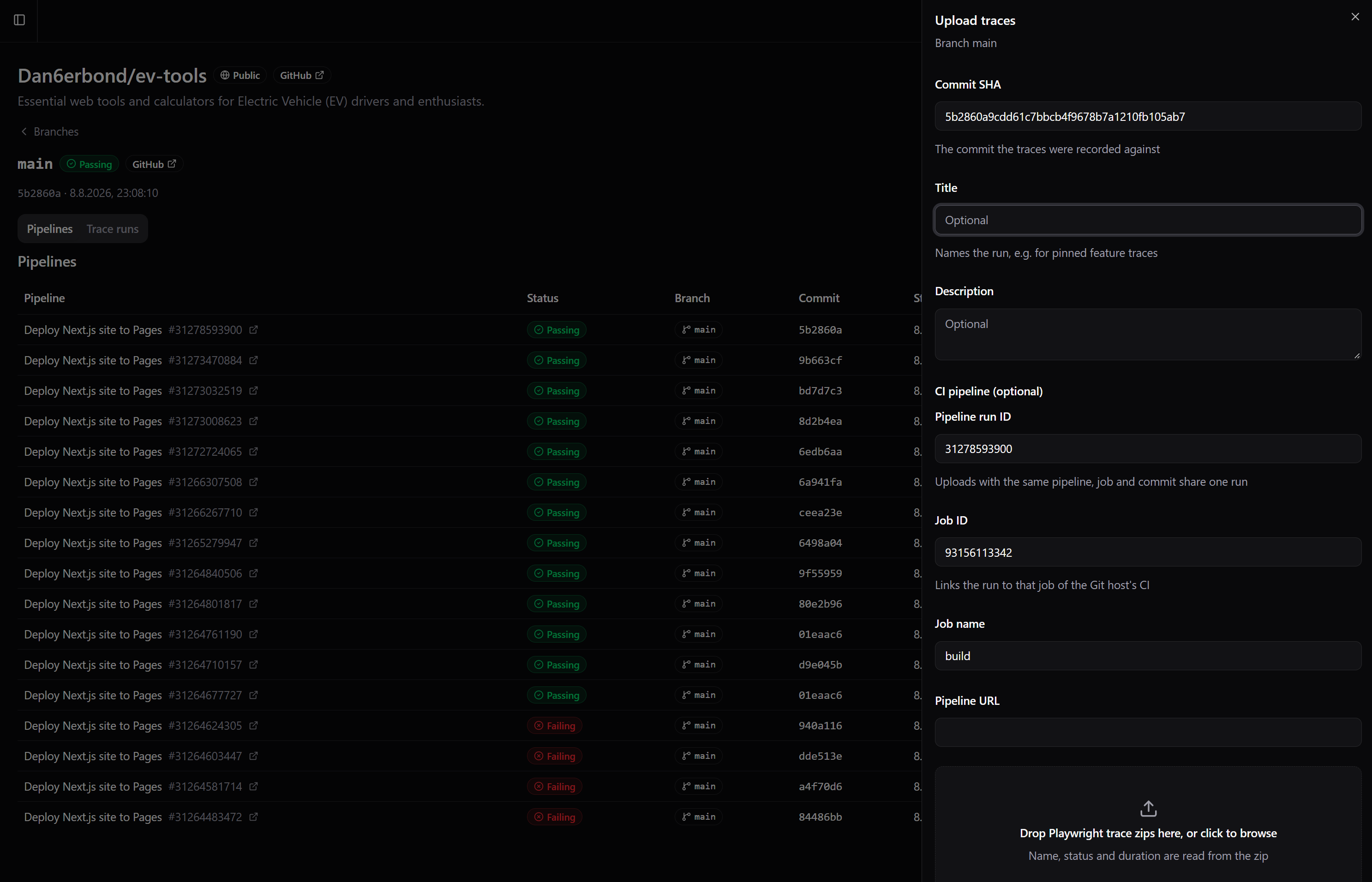
Task: Open external link for pipeline #31264624305
Action: 254,726
